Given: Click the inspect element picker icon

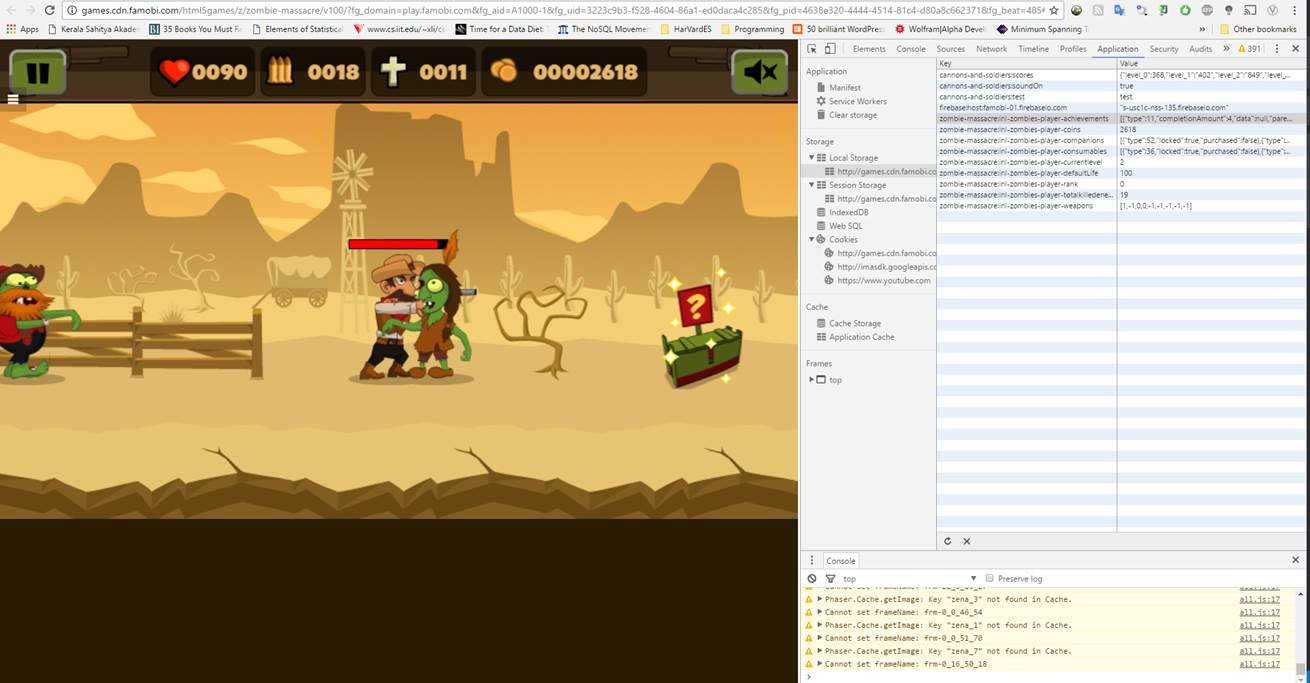Looking at the screenshot, I should click(812, 49).
